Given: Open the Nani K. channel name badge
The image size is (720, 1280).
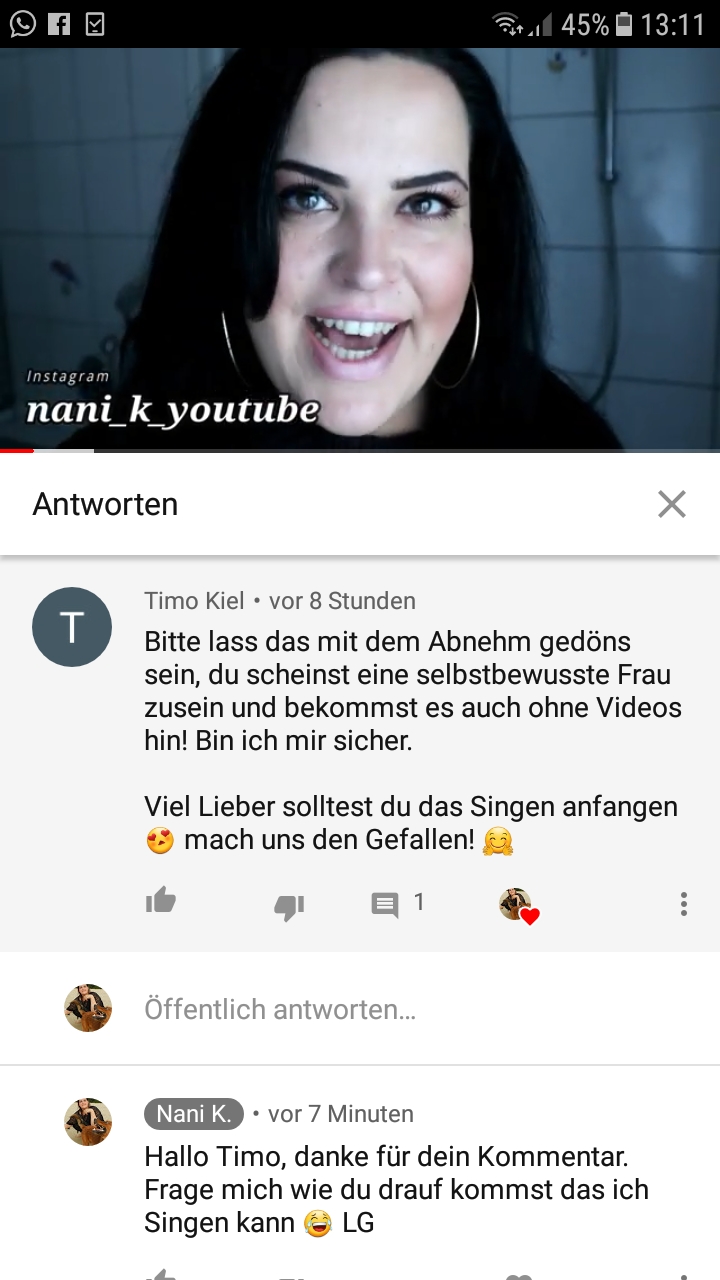Looking at the screenshot, I should [194, 1114].
